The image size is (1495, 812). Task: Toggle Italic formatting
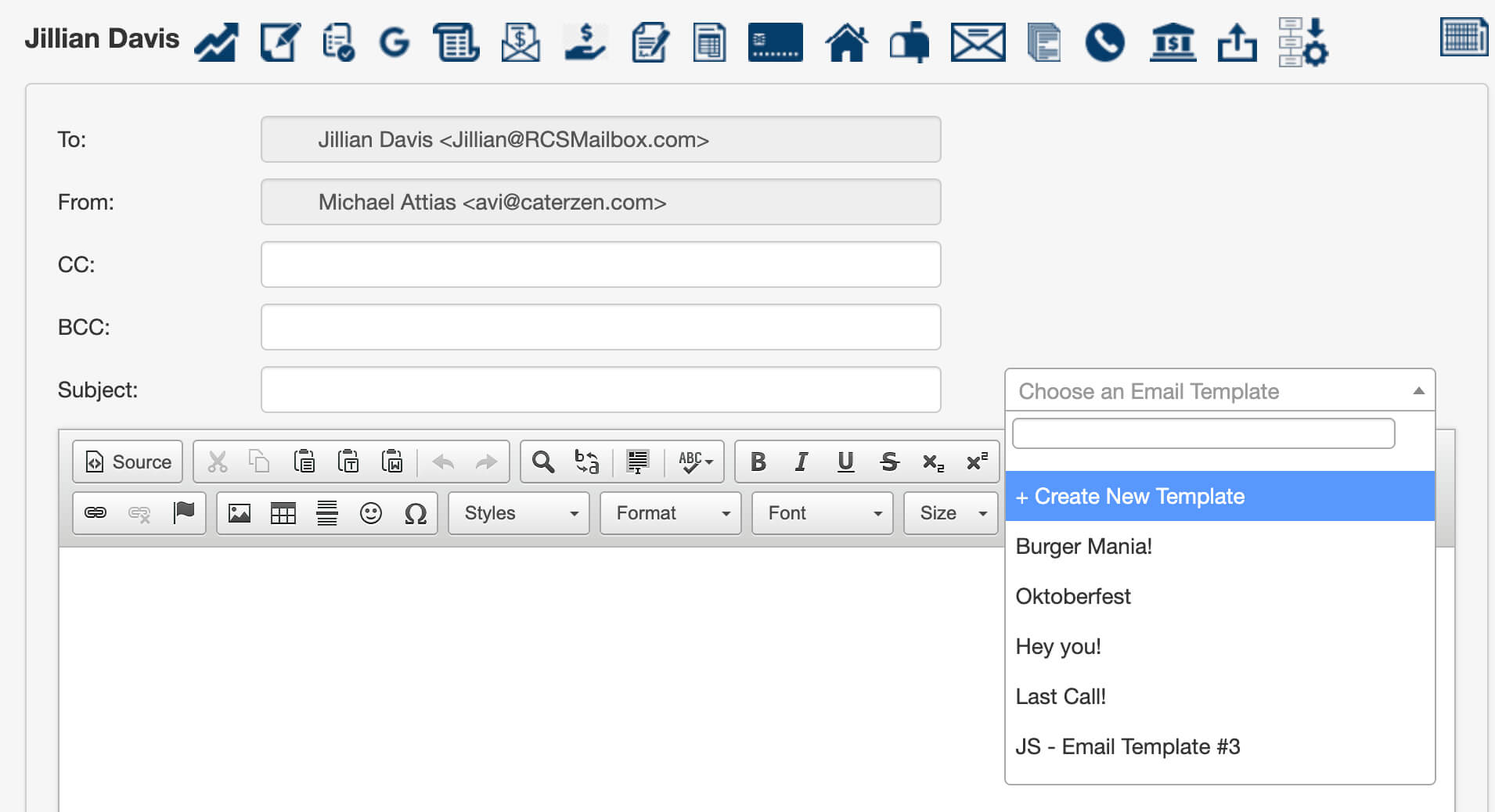click(801, 462)
